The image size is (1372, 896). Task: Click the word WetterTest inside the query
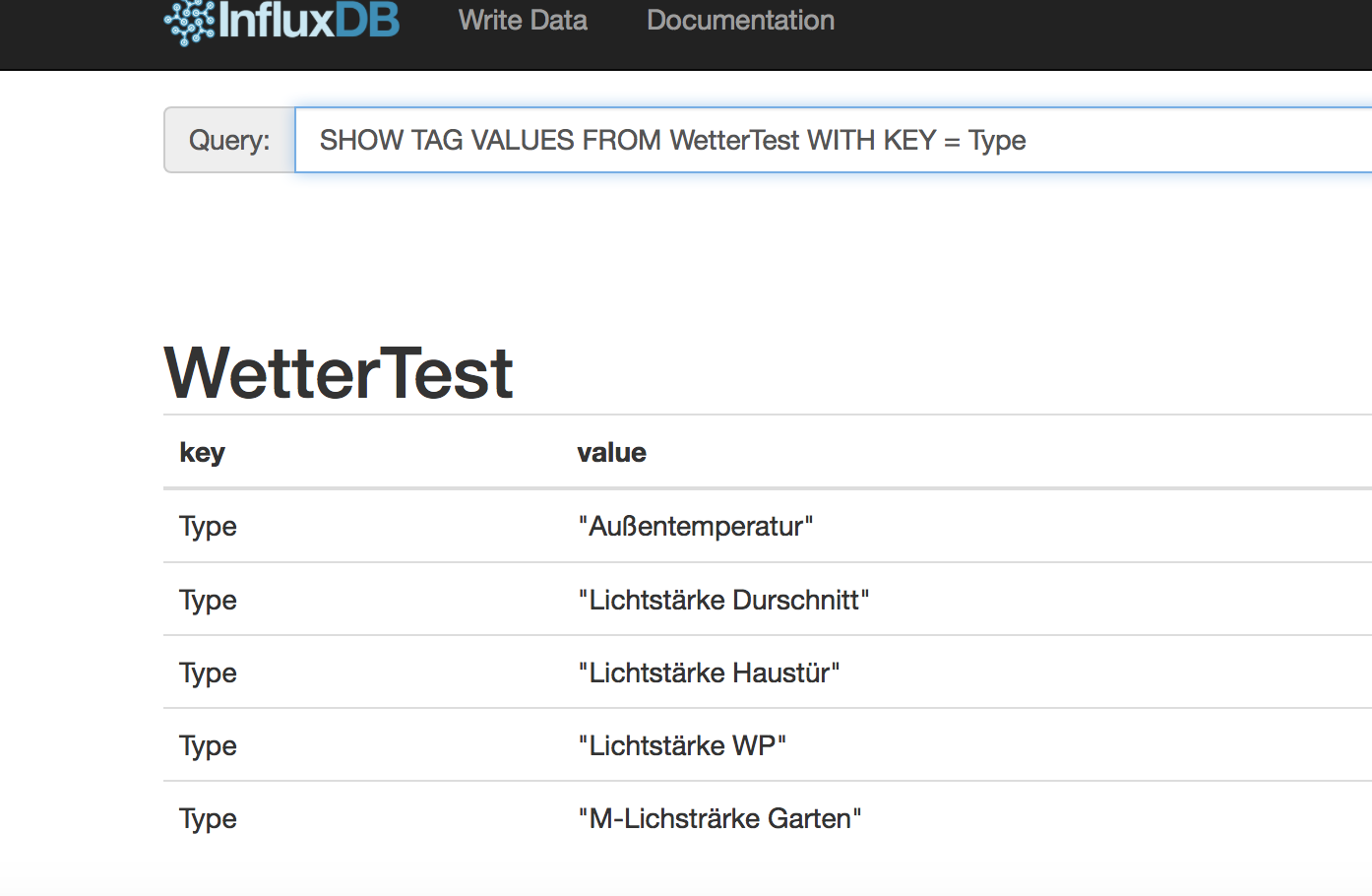click(734, 141)
